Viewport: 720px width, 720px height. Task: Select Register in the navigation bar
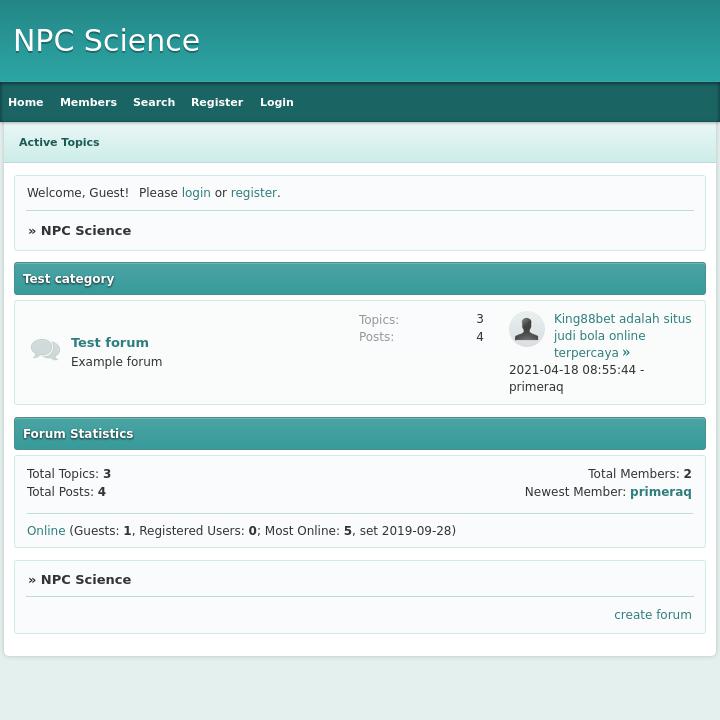tap(217, 102)
